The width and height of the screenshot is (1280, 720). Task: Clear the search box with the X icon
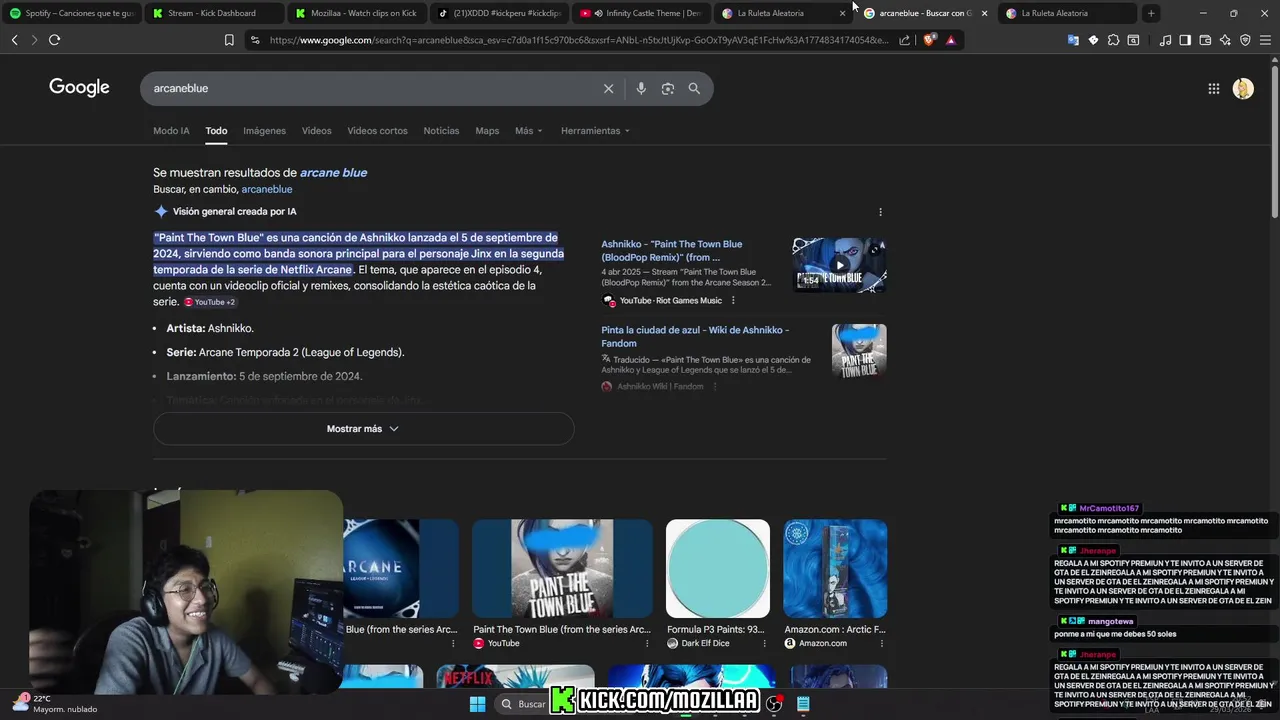(608, 89)
